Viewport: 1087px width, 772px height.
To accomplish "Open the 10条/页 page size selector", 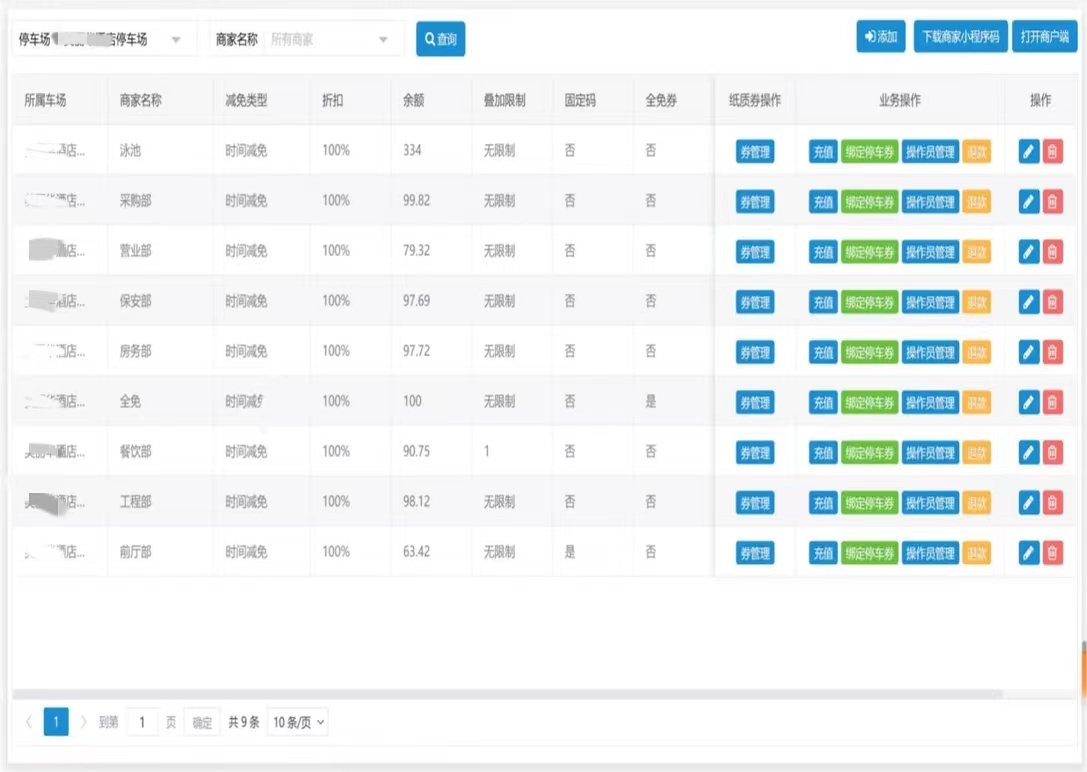I will [298, 722].
